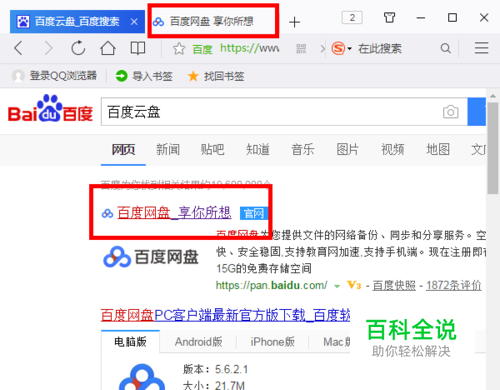Viewport: 500px width, 390px height.
Task: Add a new tab with plus button
Action: 294,22
